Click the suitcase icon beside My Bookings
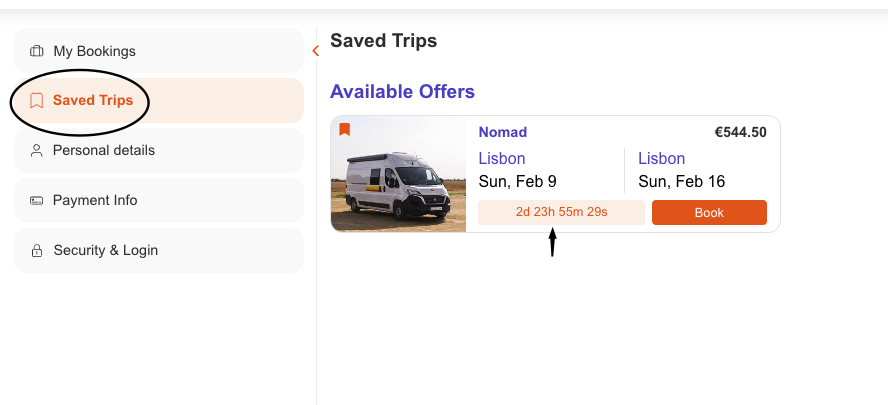Image resolution: width=888 pixels, height=405 pixels. 37,51
